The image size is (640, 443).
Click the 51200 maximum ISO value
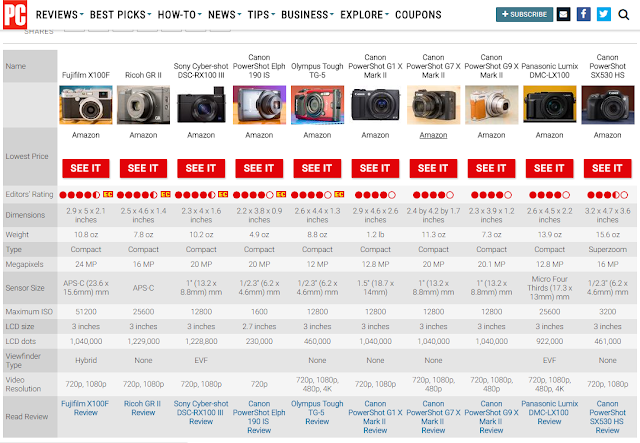point(86,312)
